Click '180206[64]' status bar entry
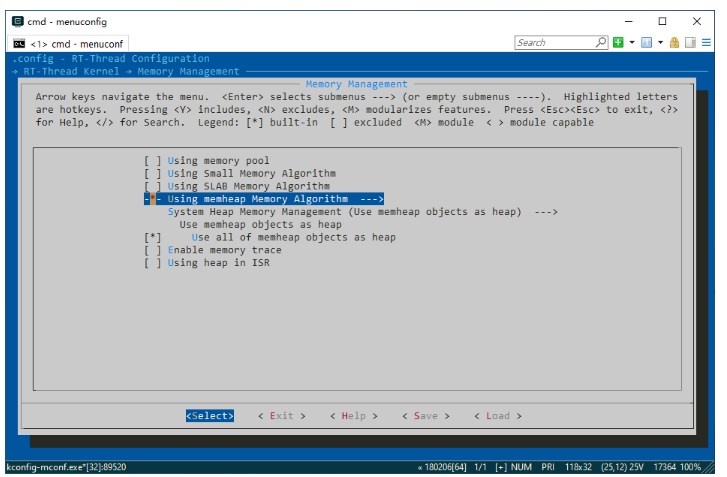Viewport: 727px width, 477px height. [x=445, y=467]
